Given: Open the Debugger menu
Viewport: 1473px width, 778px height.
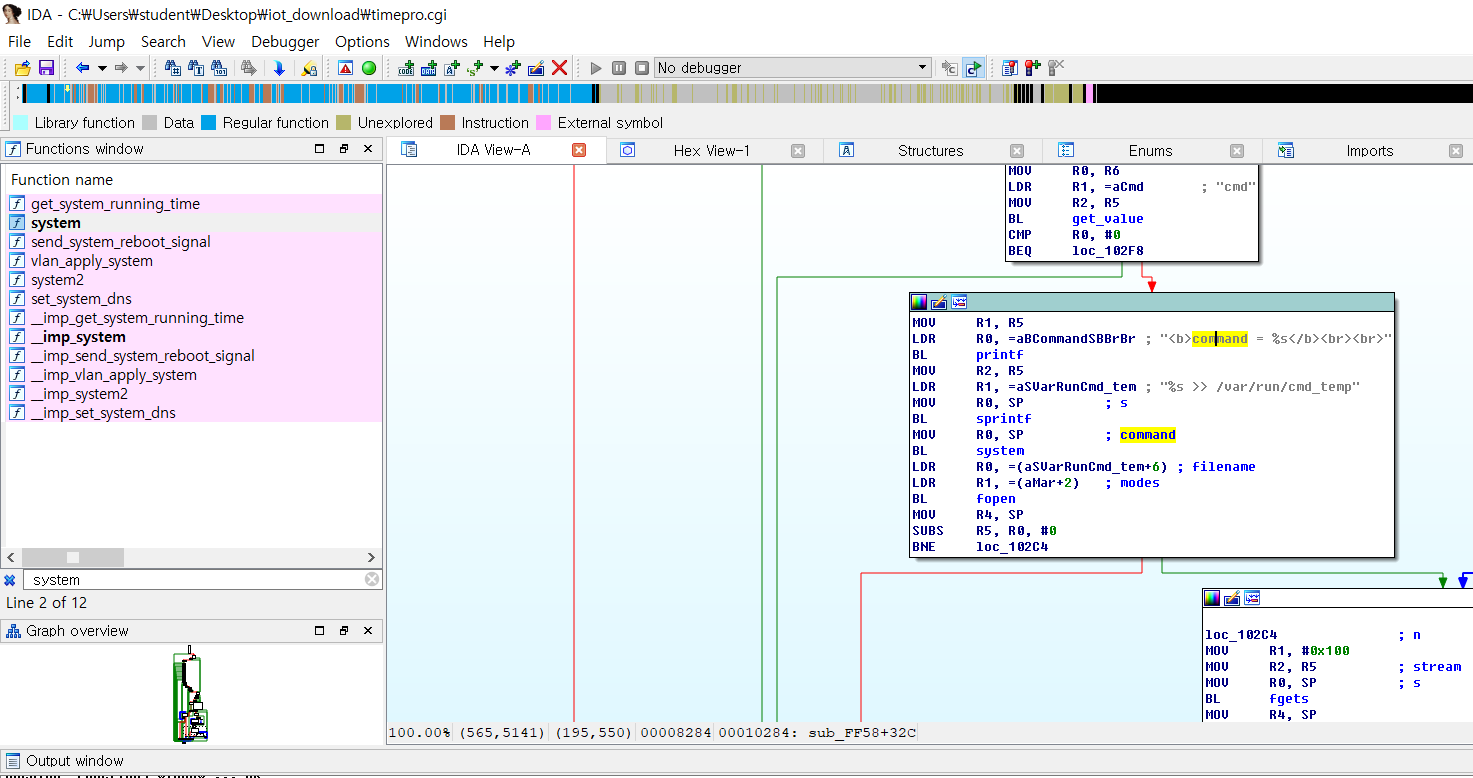Looking at the screenshot, I should [x=285, y=41].
